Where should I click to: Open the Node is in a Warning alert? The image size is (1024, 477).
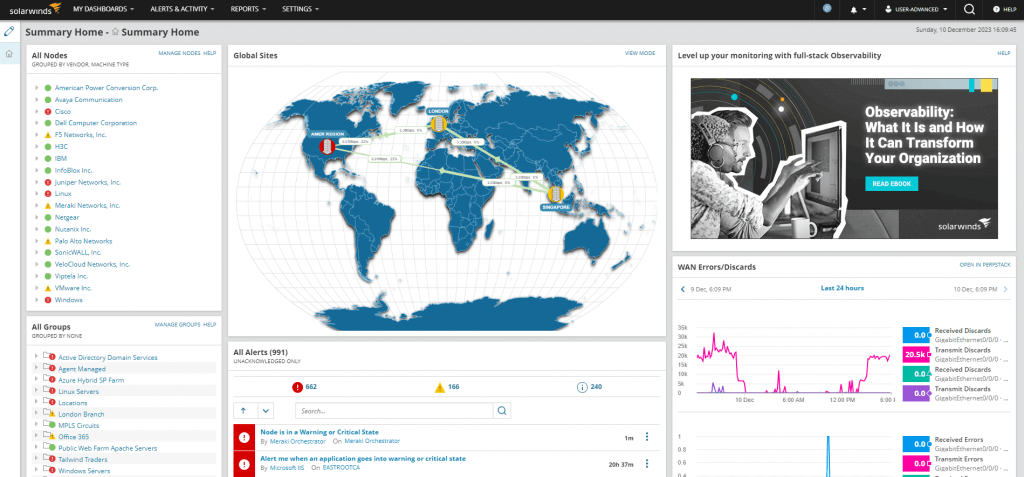(319, 432)
